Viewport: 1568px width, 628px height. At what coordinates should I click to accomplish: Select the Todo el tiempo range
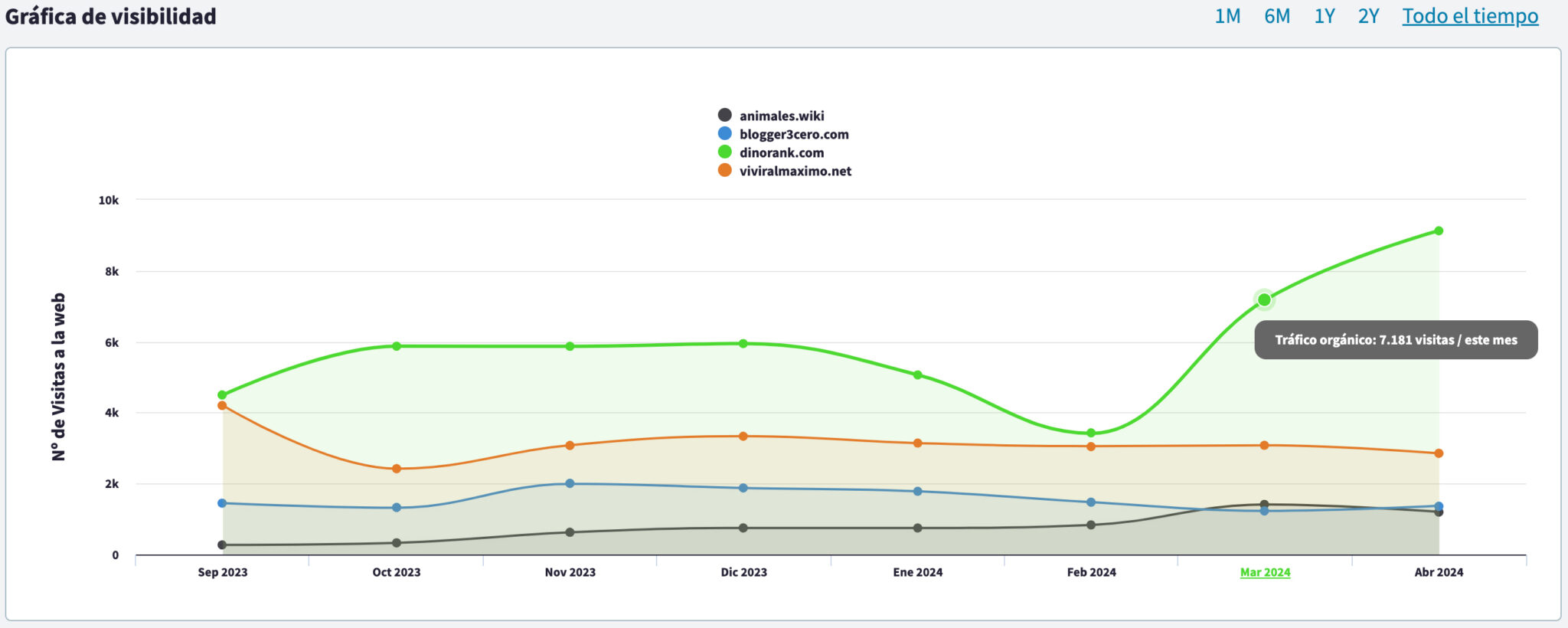coord(1470,16)
